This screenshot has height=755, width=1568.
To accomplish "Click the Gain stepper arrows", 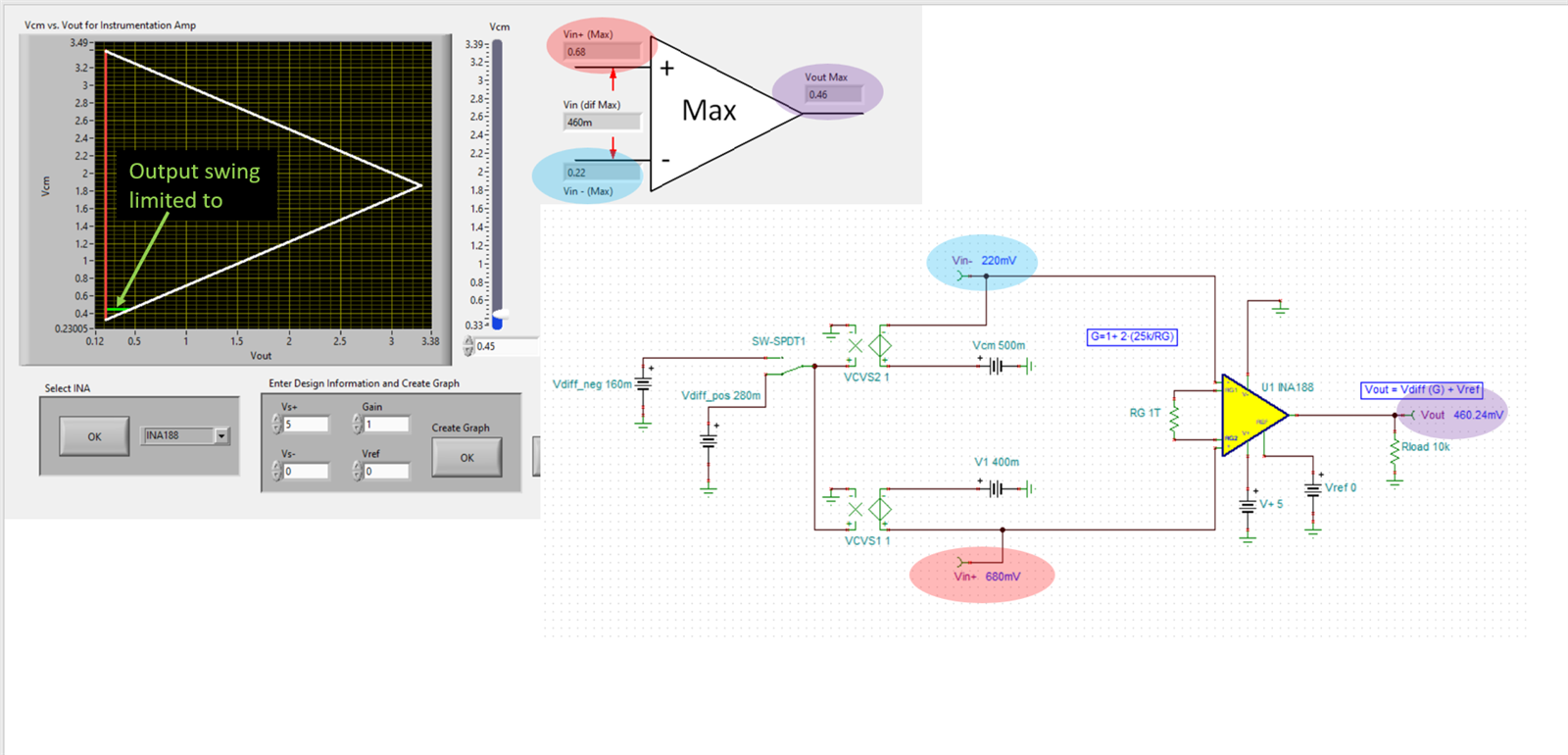I will 357,425.
